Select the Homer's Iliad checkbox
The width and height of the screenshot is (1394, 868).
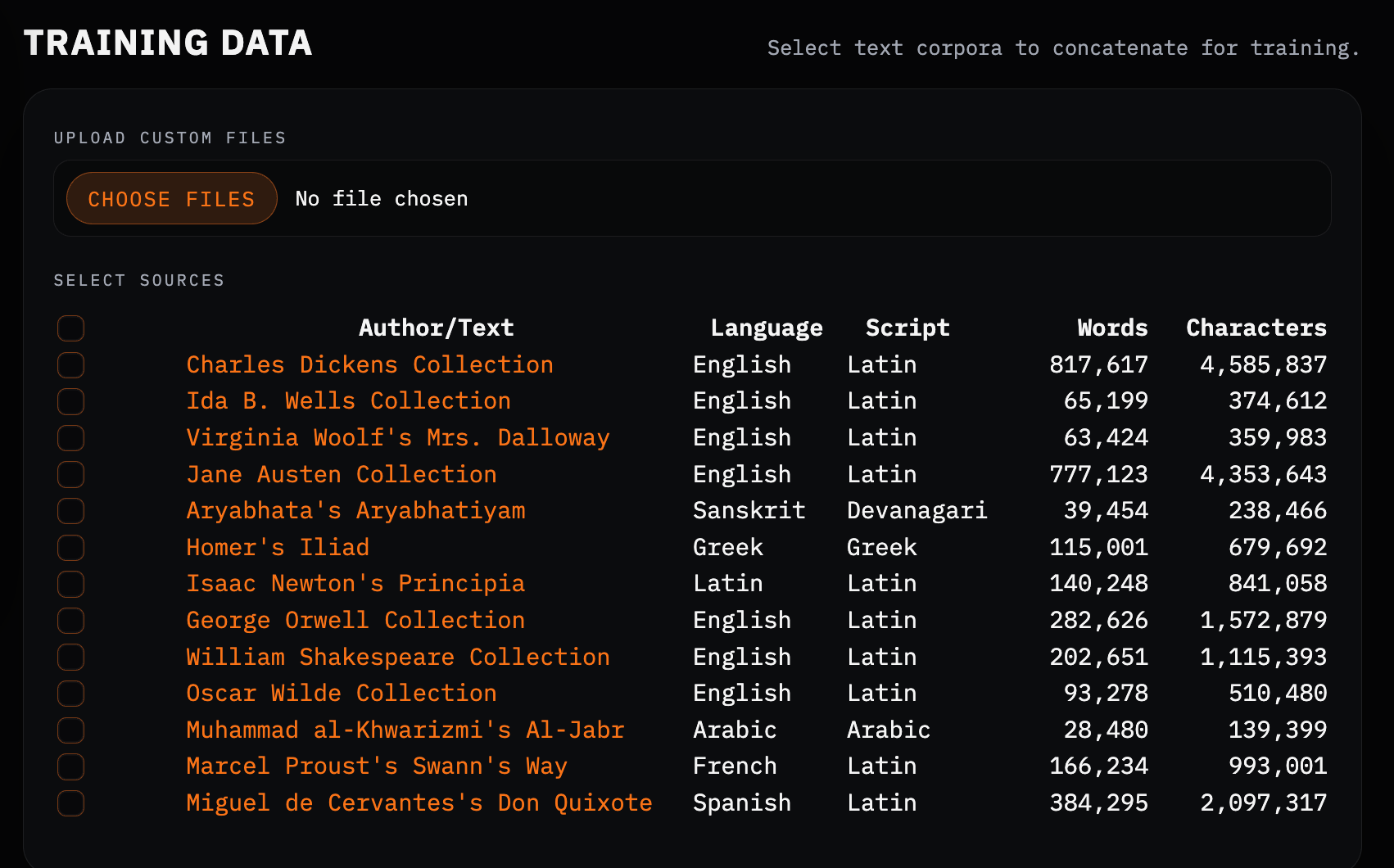[x=71, y=547]
